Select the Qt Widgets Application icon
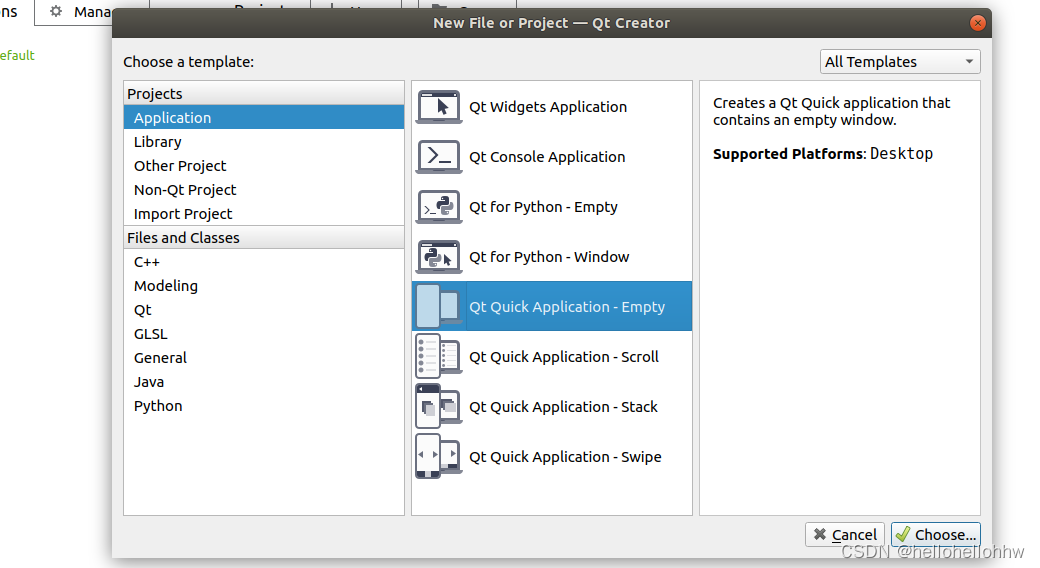This screenshot has height=568, width=1040. (438, 107)
